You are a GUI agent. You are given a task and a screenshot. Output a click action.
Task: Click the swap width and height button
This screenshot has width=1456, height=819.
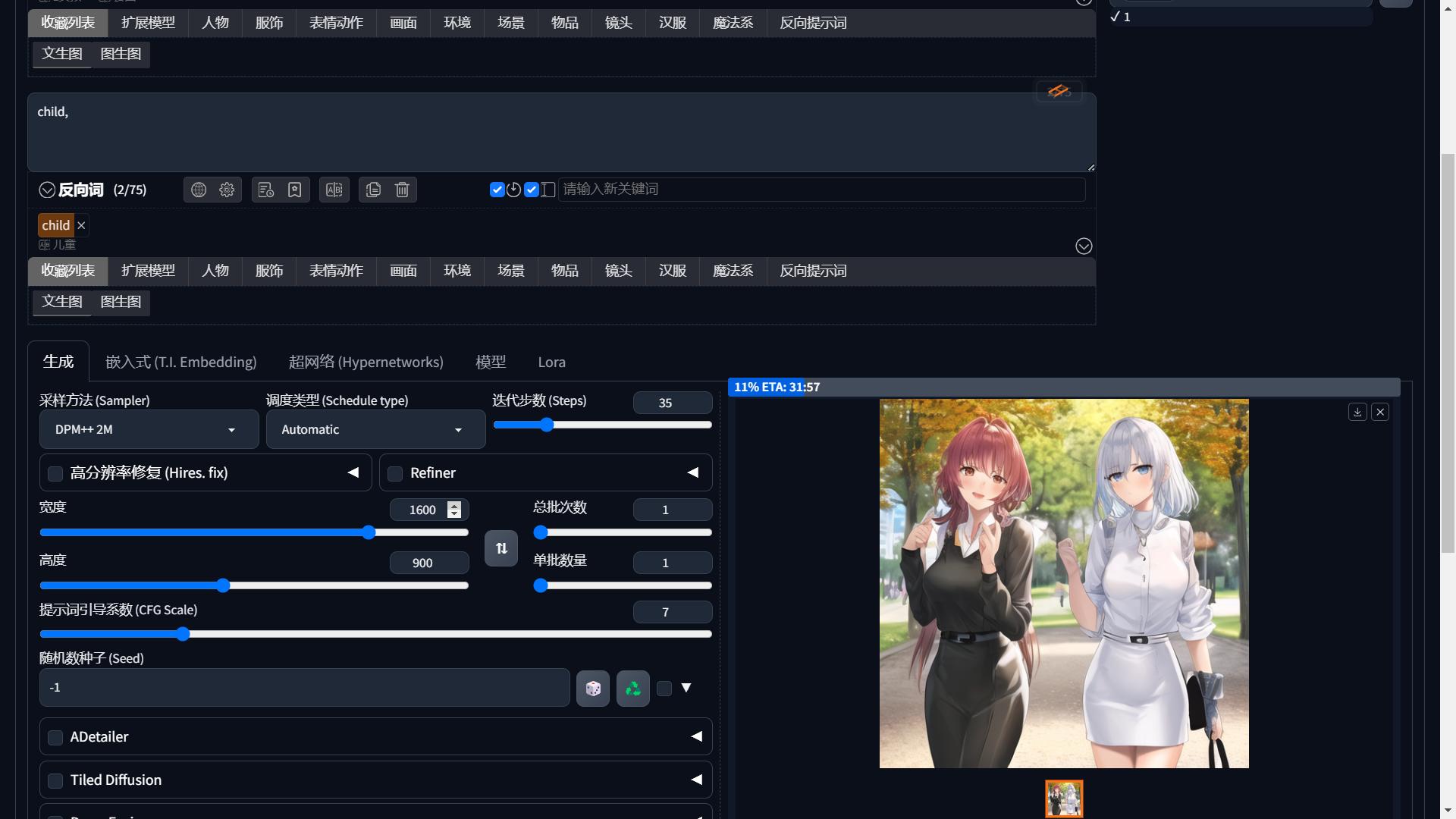(501, 548)
